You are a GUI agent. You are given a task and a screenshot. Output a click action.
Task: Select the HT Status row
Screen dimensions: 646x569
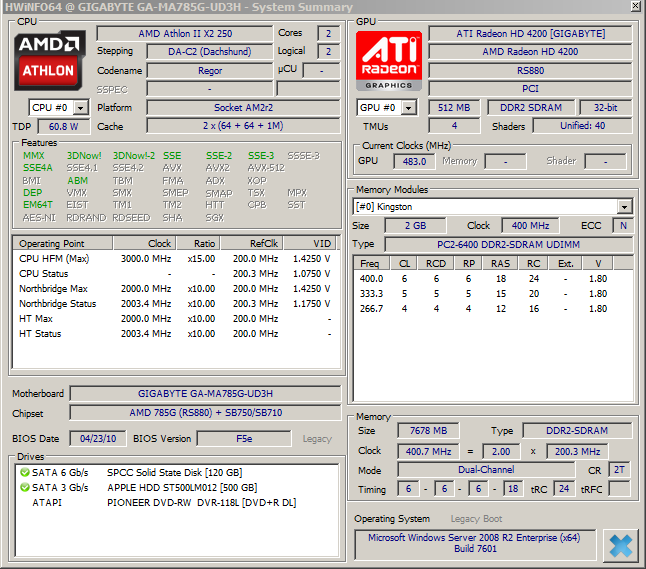176,334
